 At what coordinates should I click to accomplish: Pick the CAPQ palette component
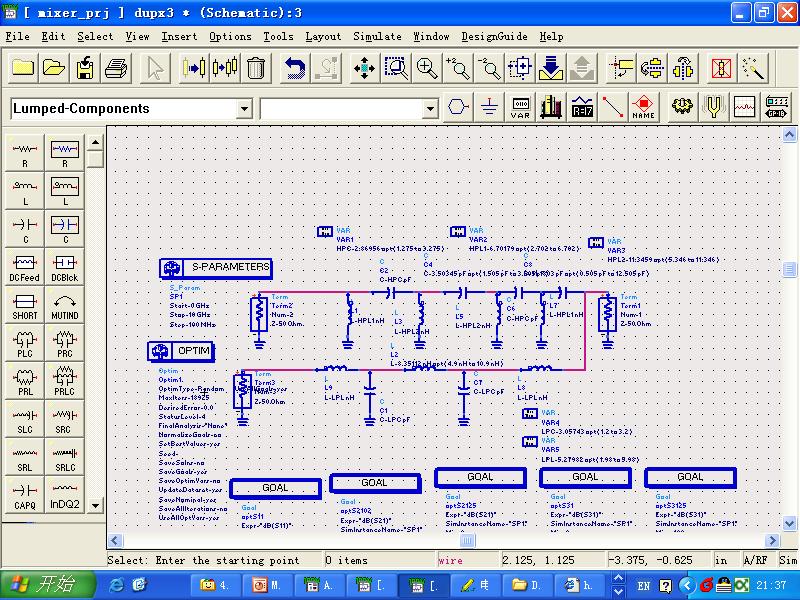click(x=24, y=495)
